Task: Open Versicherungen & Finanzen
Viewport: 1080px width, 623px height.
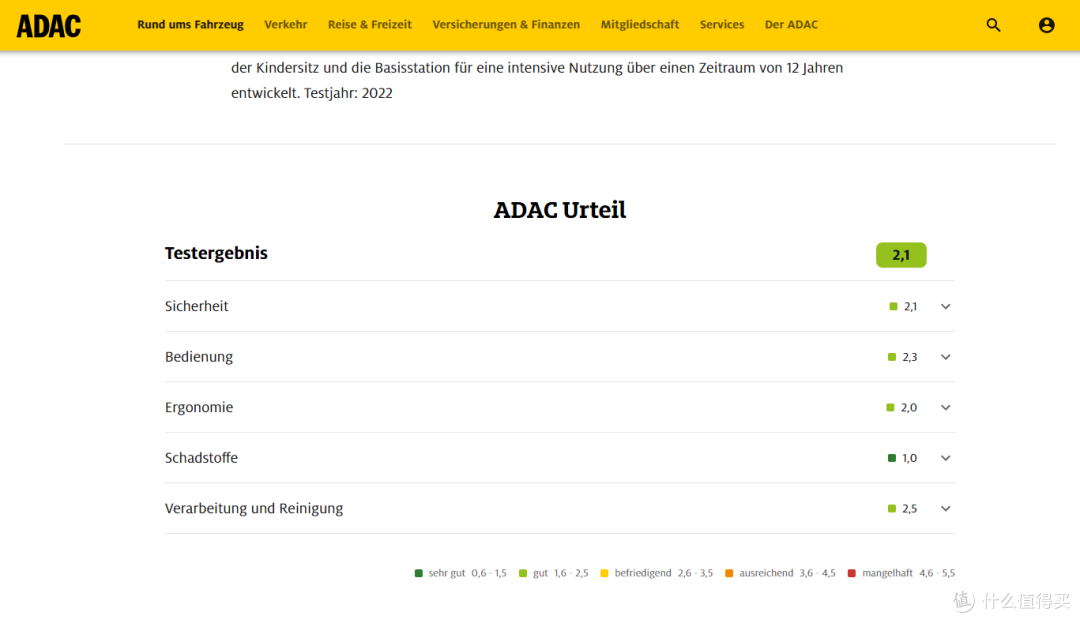Action: pos(506,24)
